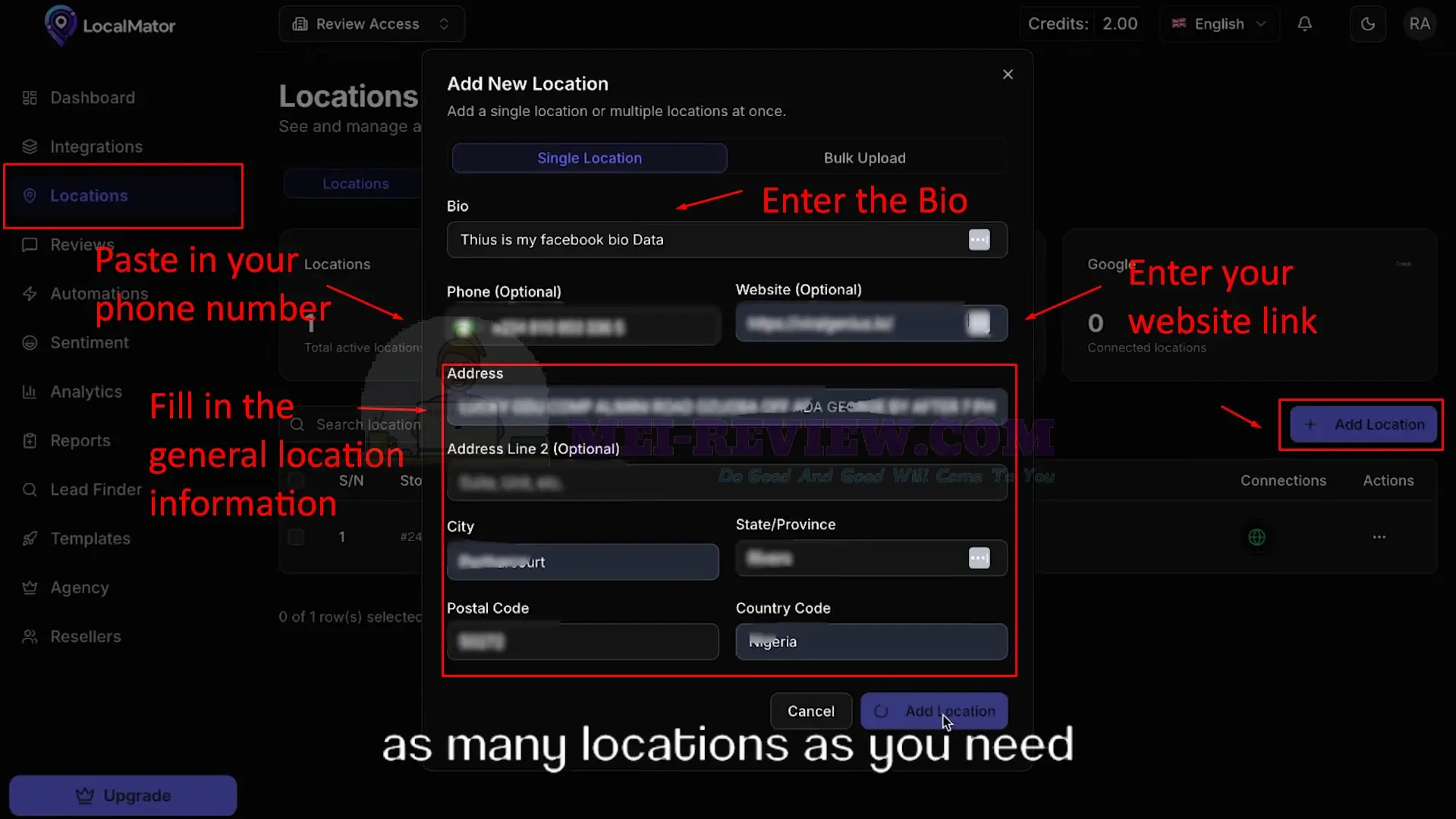Submit with the dialog's Add Location button
The width and height of the screenshot is (1456, 819).
[x=934, y=711]
